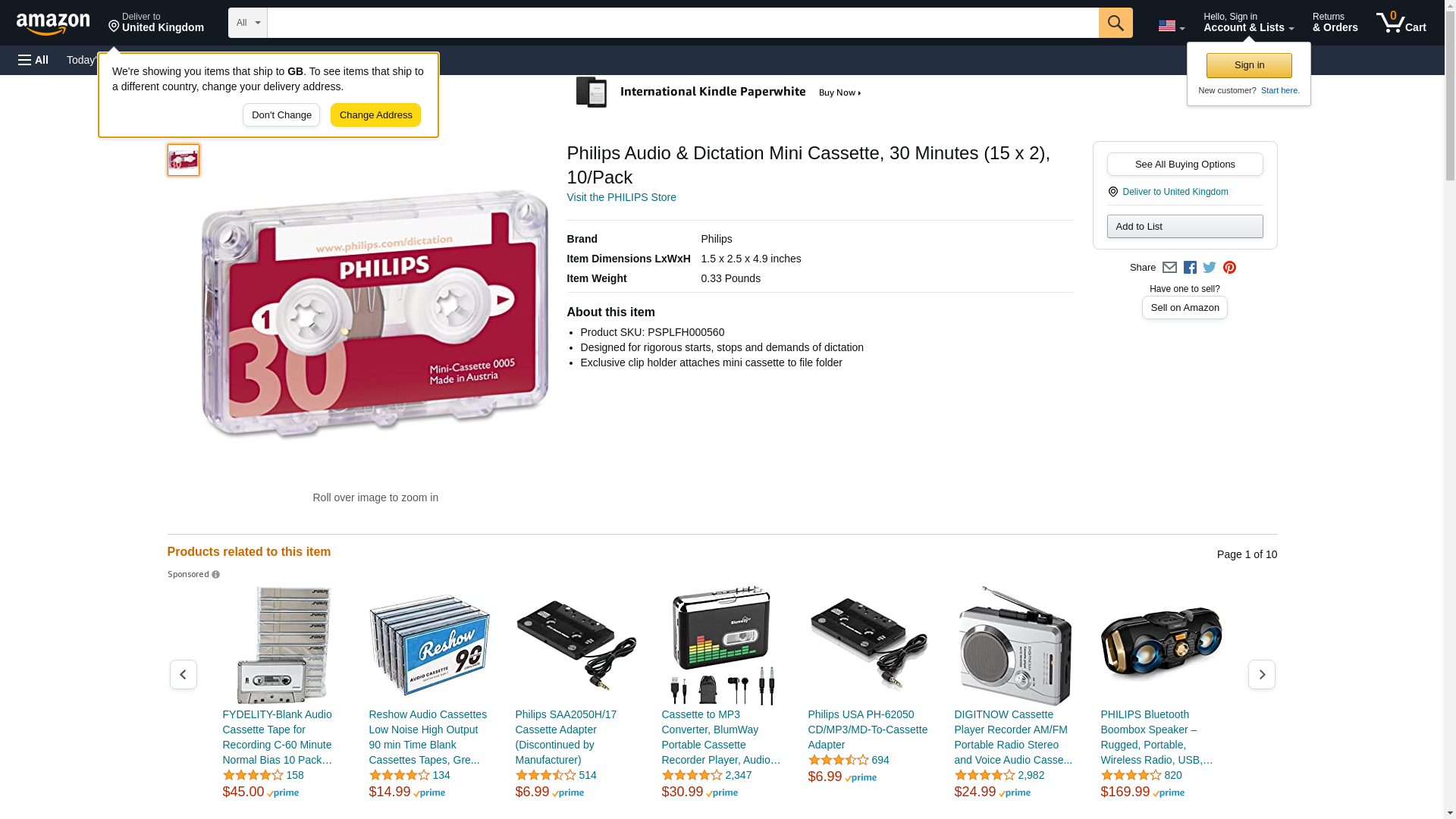
Task: Click the search magnifier button
Action: pyautogui.click(x=1116, y=23)
